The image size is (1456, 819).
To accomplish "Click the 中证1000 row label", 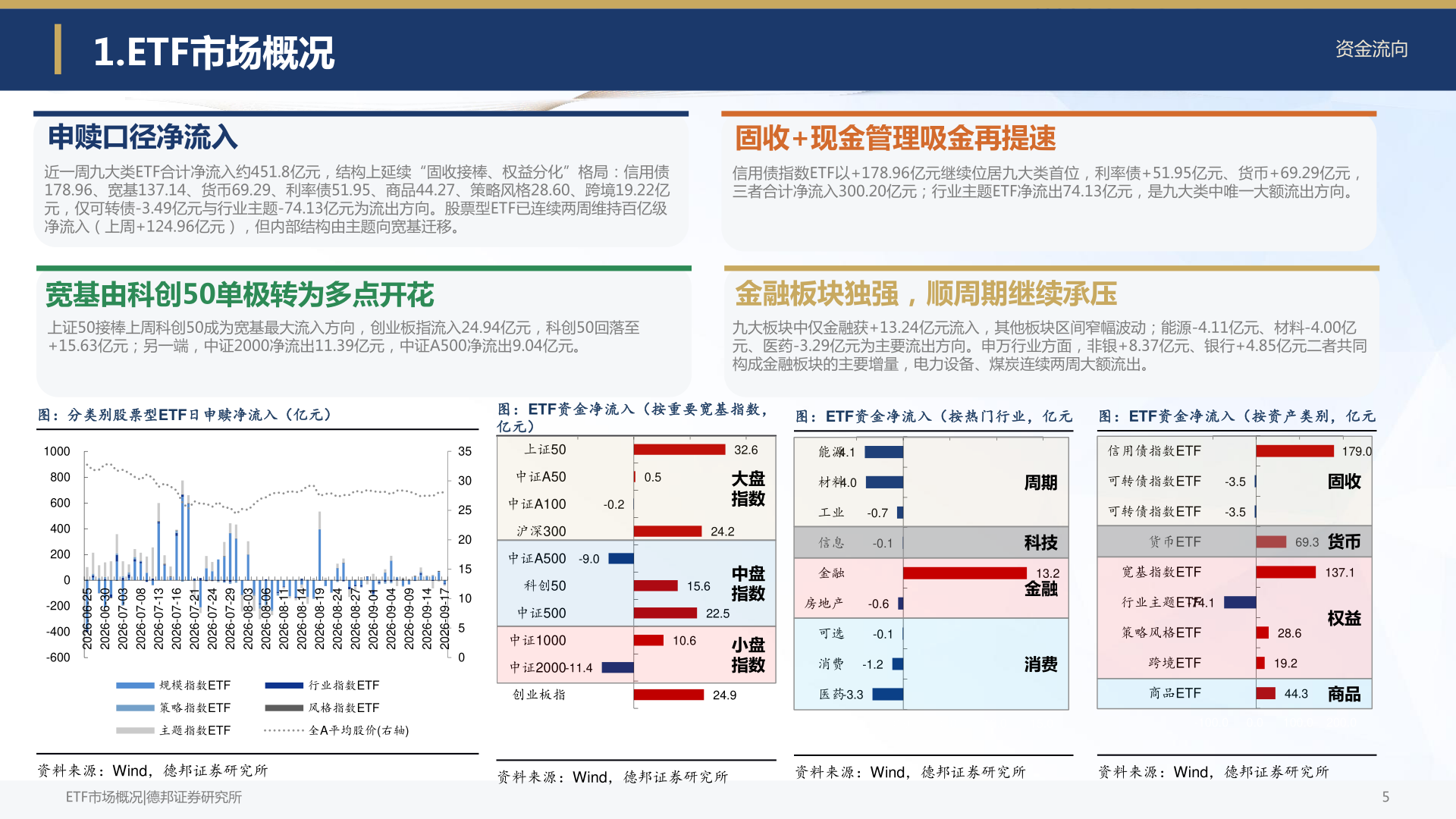I will coord(538,641).
